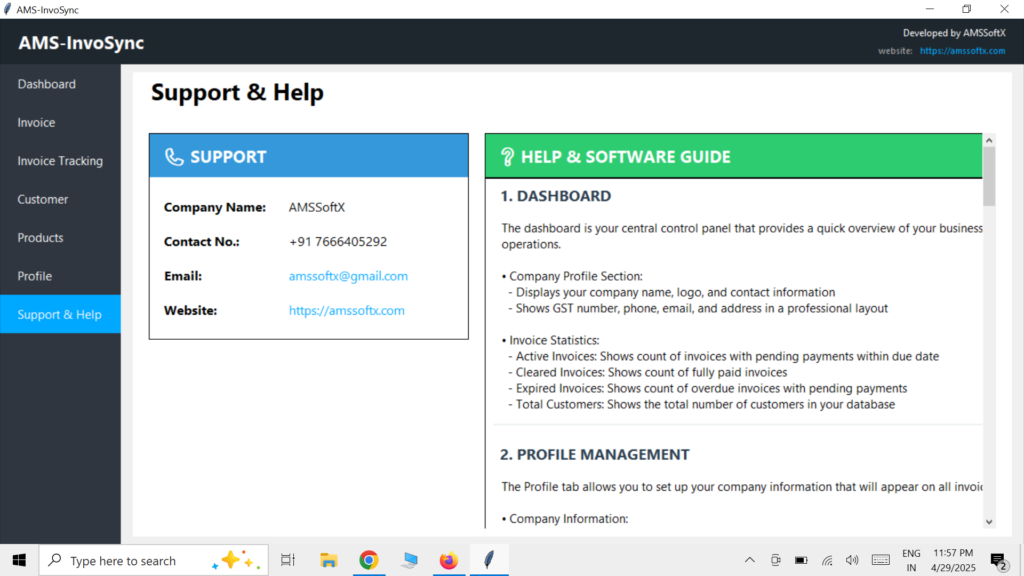The image size is (1024, 576).
Task: Open the volume speaker icon
Action: 852,560
